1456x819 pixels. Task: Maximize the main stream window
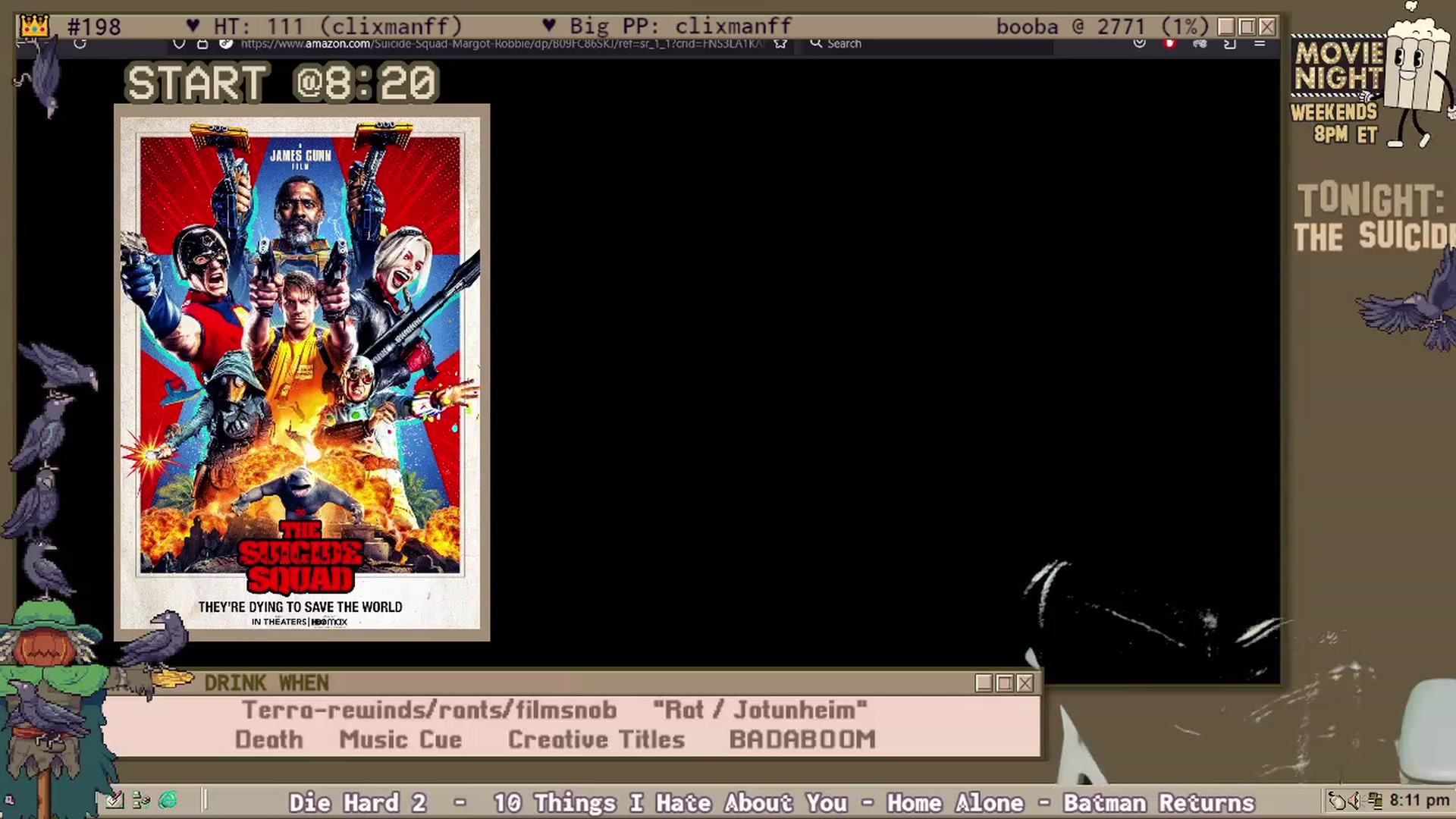pos(1247,27)
